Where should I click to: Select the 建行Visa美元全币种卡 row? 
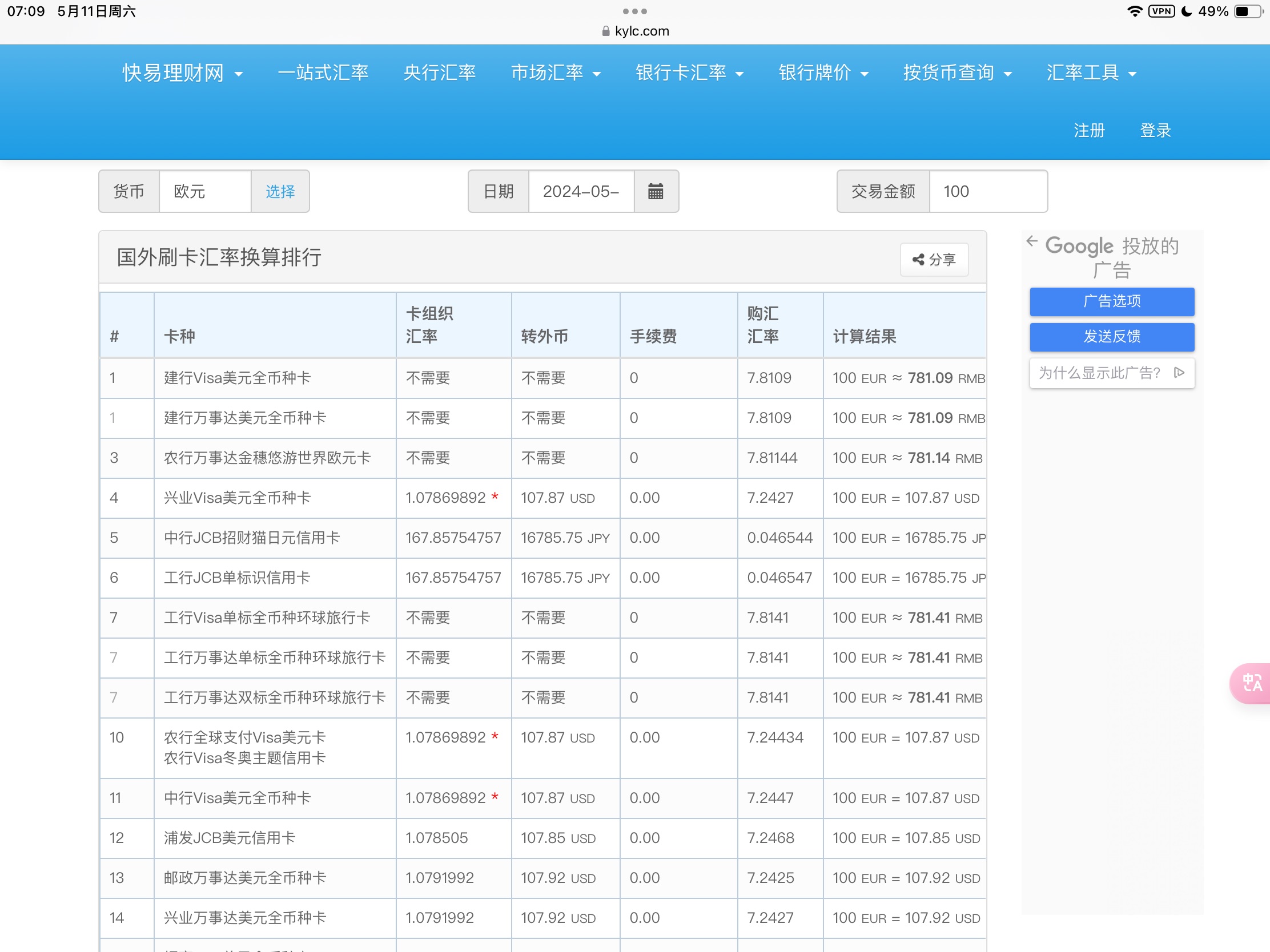(542, 378)
